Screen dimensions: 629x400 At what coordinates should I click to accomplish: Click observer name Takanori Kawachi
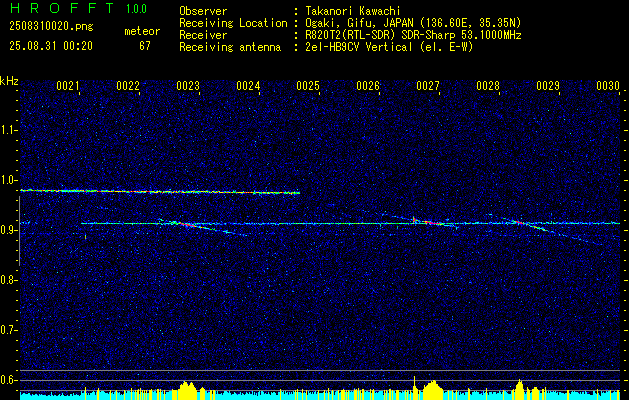pyautogui.click(x=355, y=11)
